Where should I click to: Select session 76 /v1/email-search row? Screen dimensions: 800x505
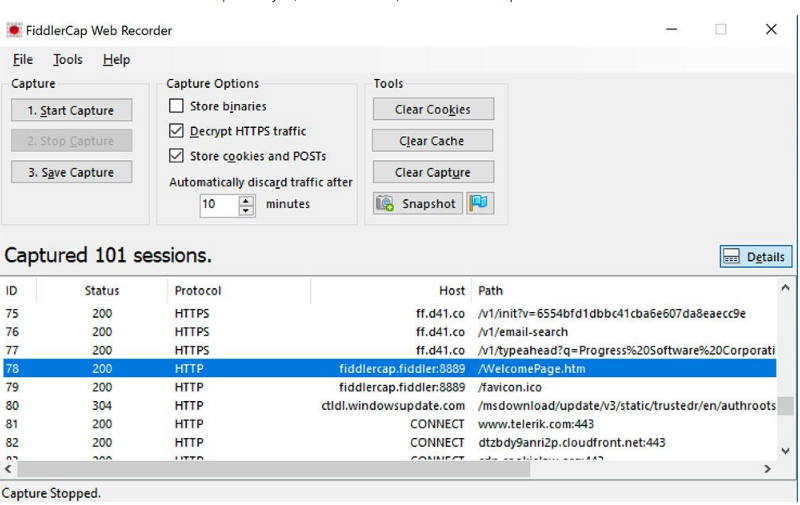tap(390, 332)
